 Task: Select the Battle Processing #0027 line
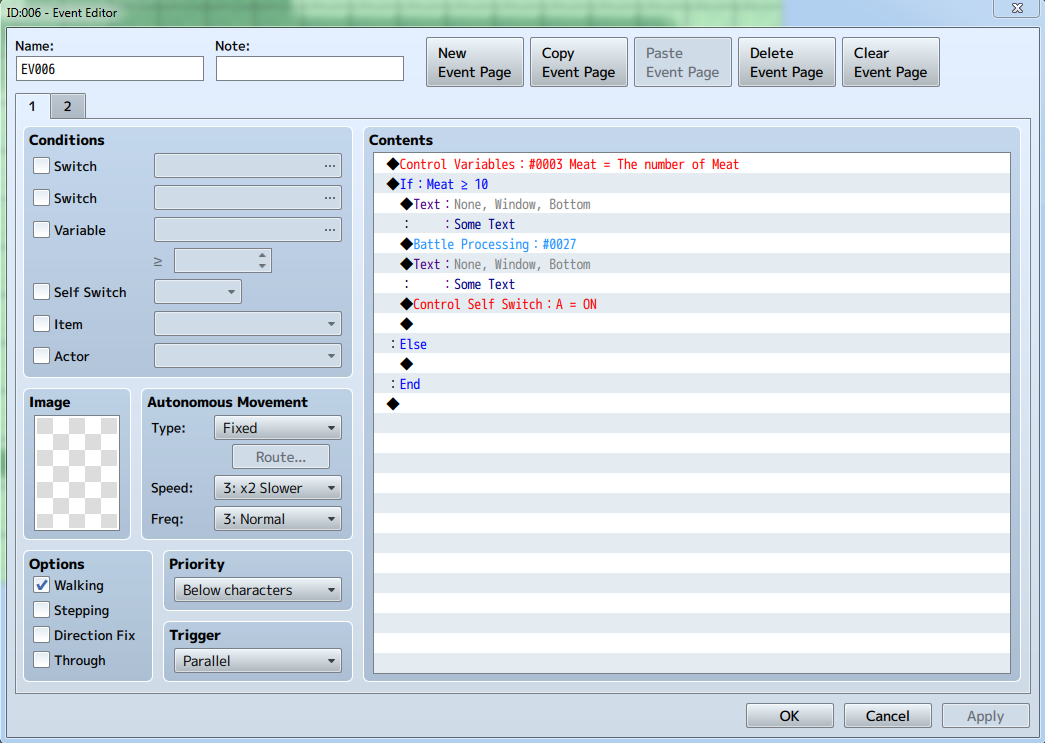point(692,244)
